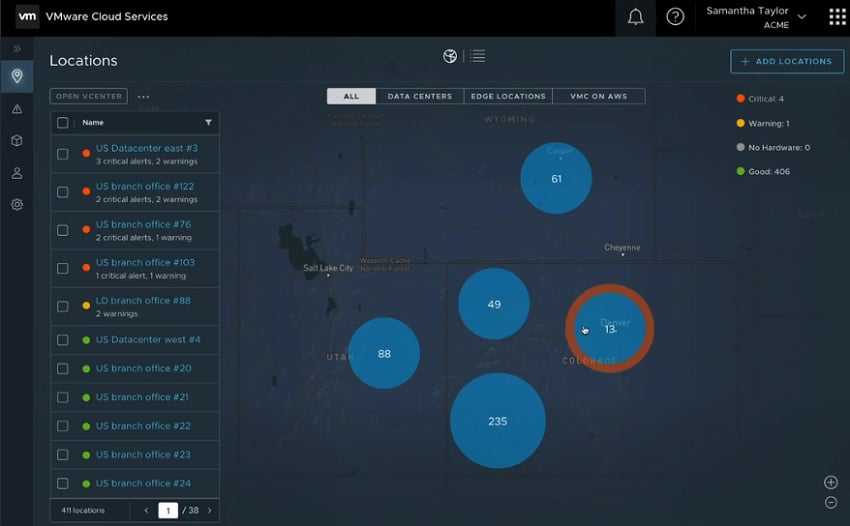Open the notifications bell

(x=635, y=17)
